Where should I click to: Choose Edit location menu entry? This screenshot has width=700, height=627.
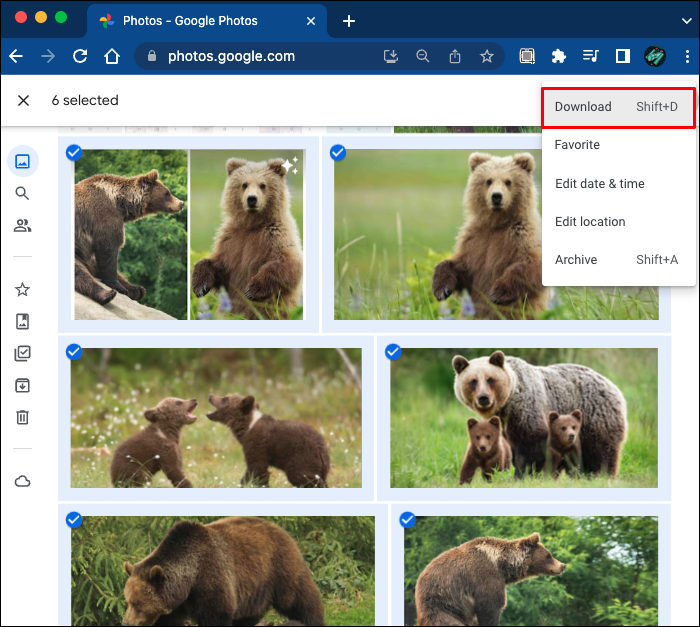click(590, 222)
